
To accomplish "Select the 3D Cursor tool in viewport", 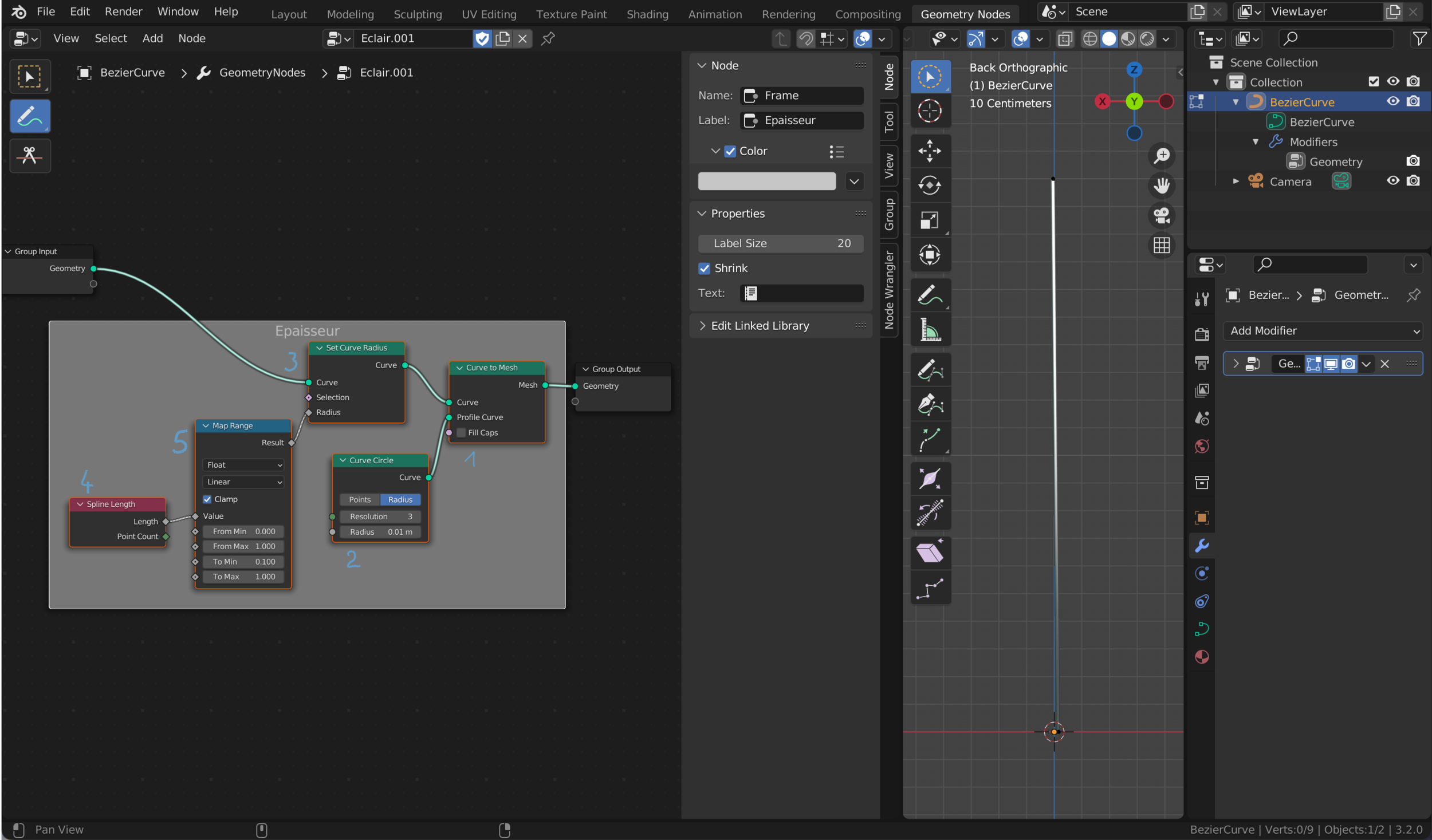I will (929, 111).
